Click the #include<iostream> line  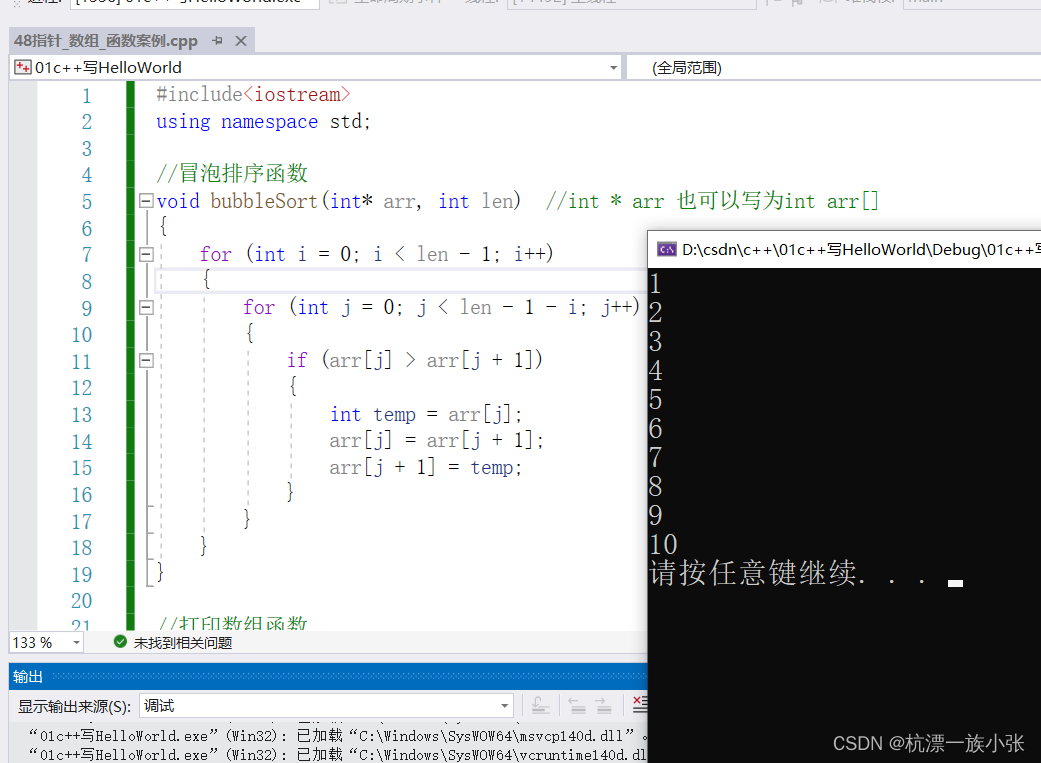[253, 94]
